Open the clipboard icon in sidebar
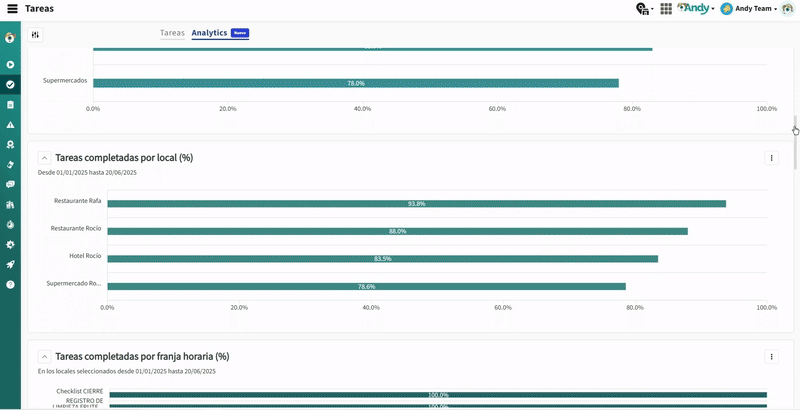 (10, 105)
